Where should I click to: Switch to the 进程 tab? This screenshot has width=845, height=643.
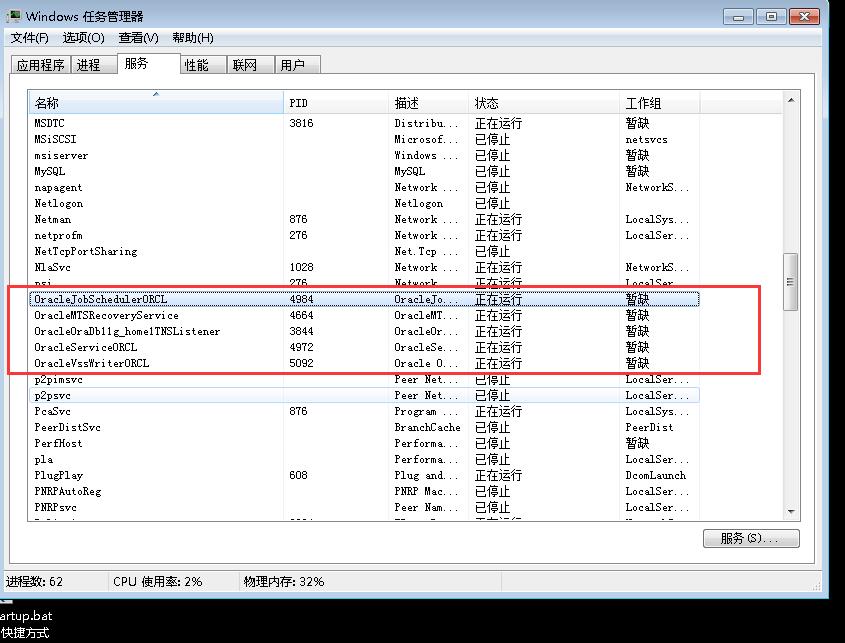pyautogui.click(x=93, y=65)
